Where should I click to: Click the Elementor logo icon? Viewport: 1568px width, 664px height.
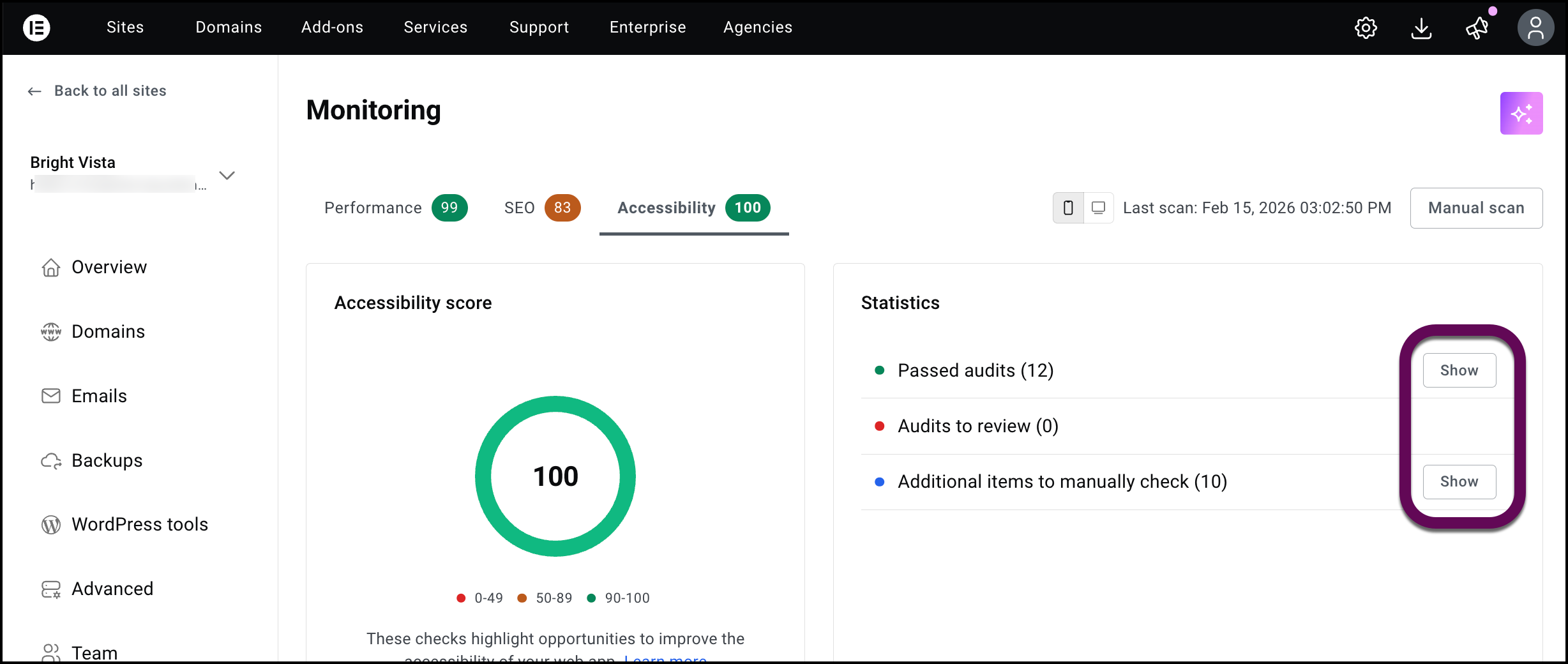point(36,27)
